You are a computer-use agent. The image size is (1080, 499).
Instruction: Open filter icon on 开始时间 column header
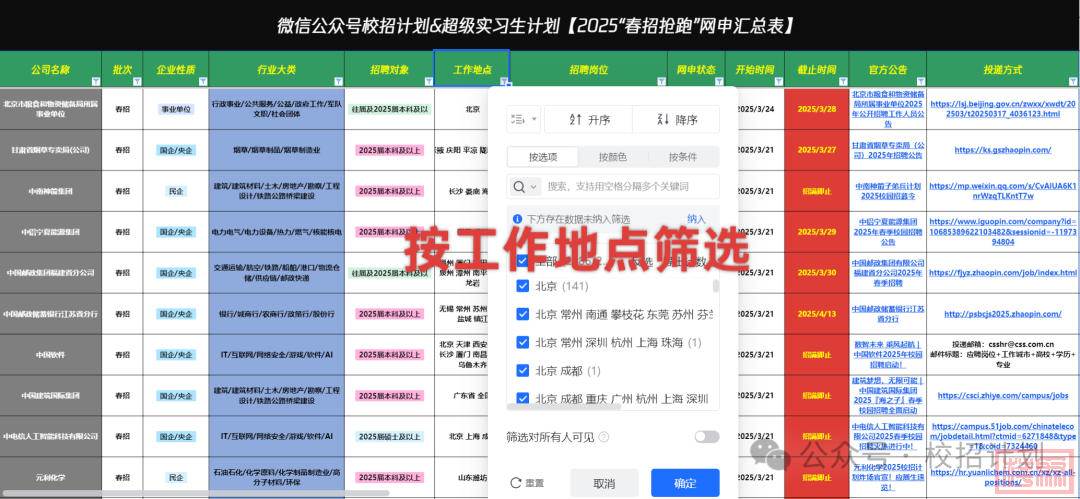778,81
